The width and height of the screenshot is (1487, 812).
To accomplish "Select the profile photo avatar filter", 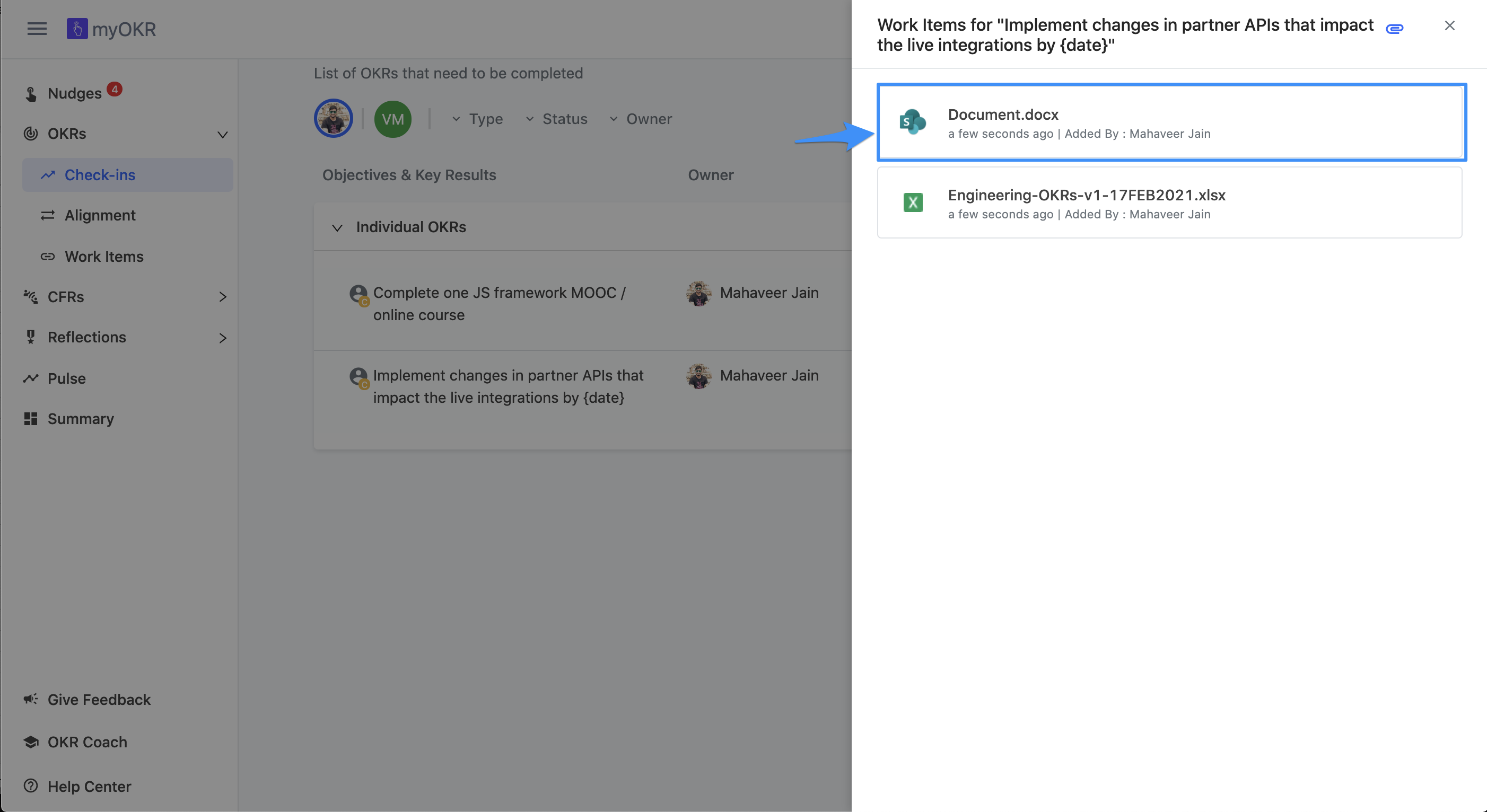I will pos(333,118).
